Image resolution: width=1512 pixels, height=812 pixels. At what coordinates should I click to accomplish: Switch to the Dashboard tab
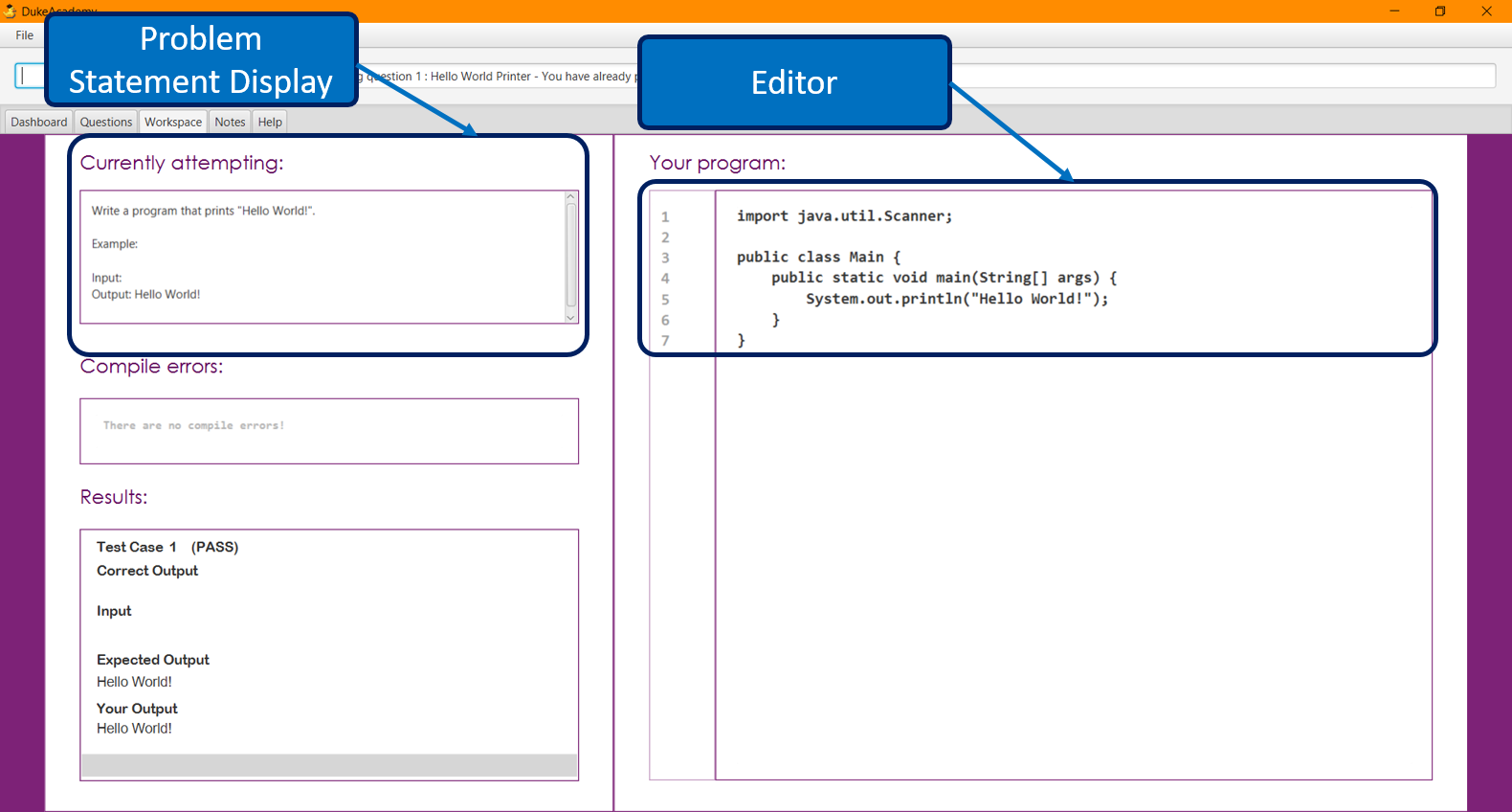click(39, 122)
